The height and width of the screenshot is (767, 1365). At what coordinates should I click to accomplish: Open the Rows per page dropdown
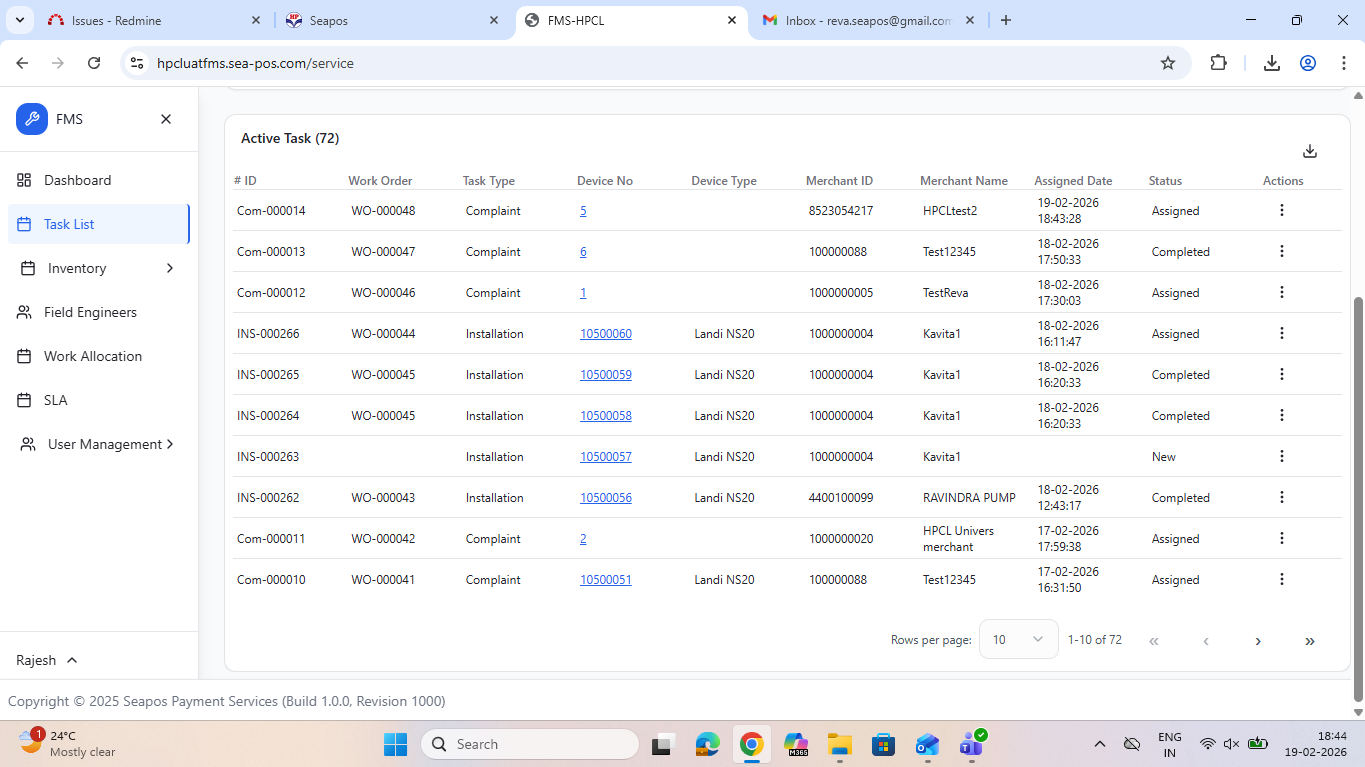(x=1018, y=640)
